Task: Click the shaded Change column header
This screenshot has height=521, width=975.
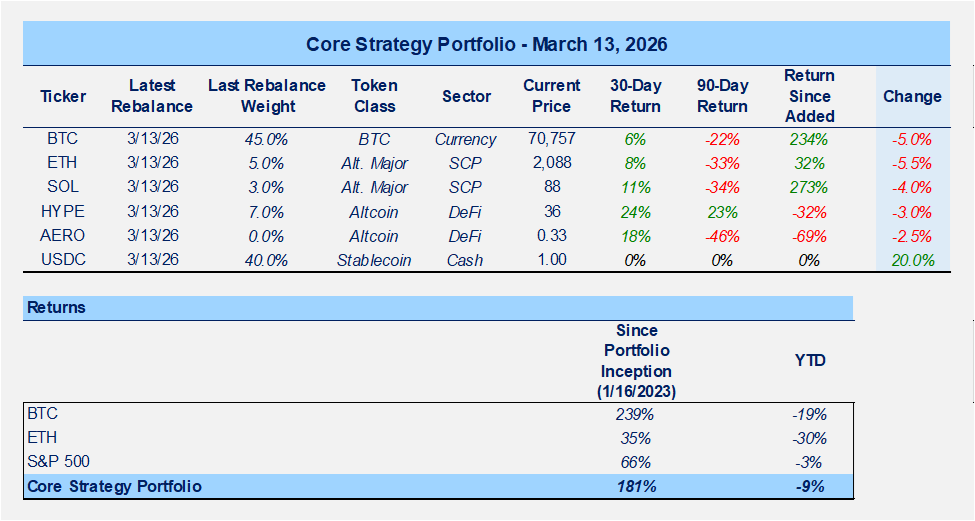Action: click(911, 96)
